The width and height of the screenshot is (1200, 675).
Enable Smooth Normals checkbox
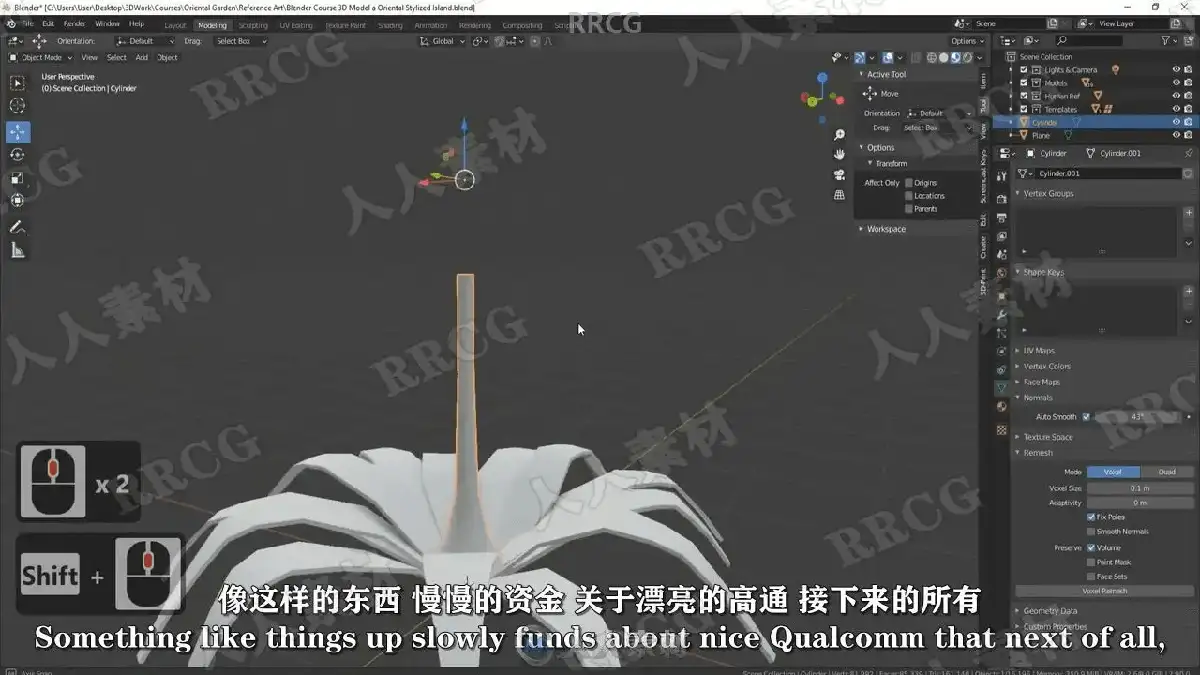1091,532
